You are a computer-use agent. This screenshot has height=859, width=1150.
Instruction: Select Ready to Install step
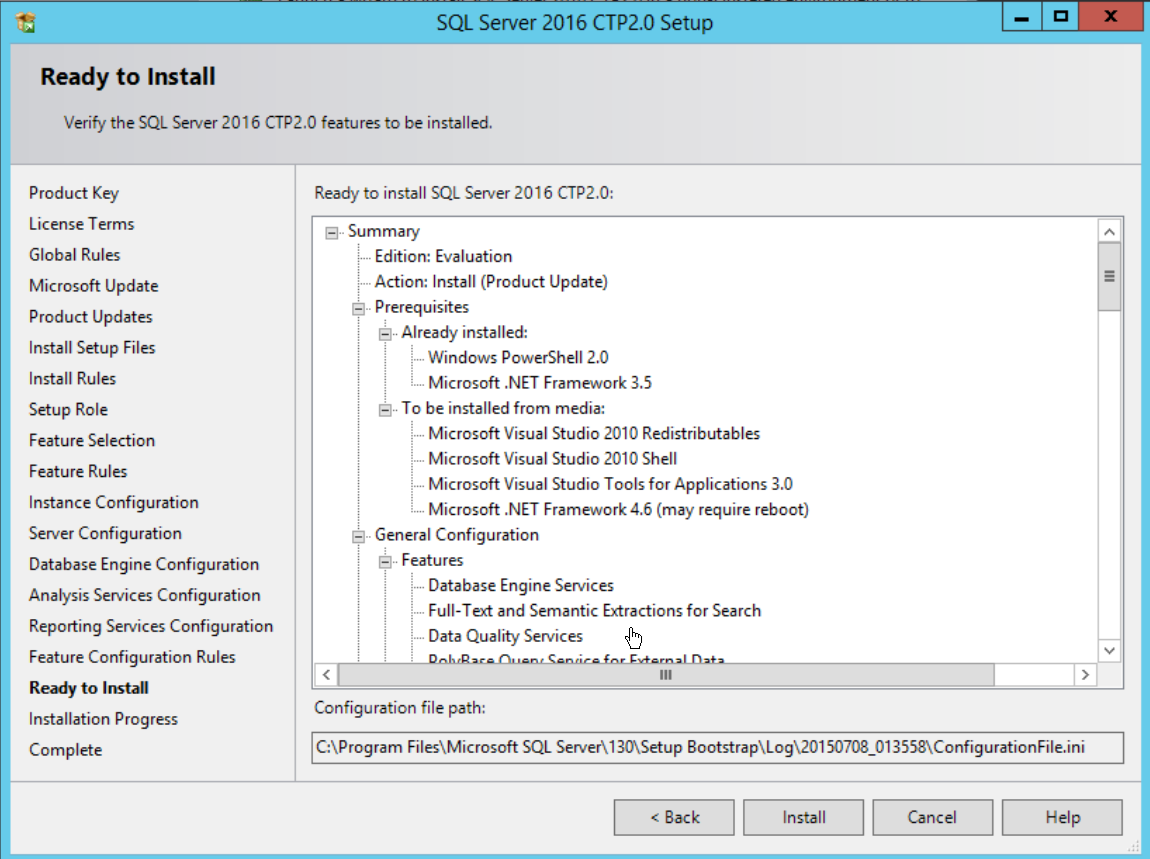coord(89,688)
